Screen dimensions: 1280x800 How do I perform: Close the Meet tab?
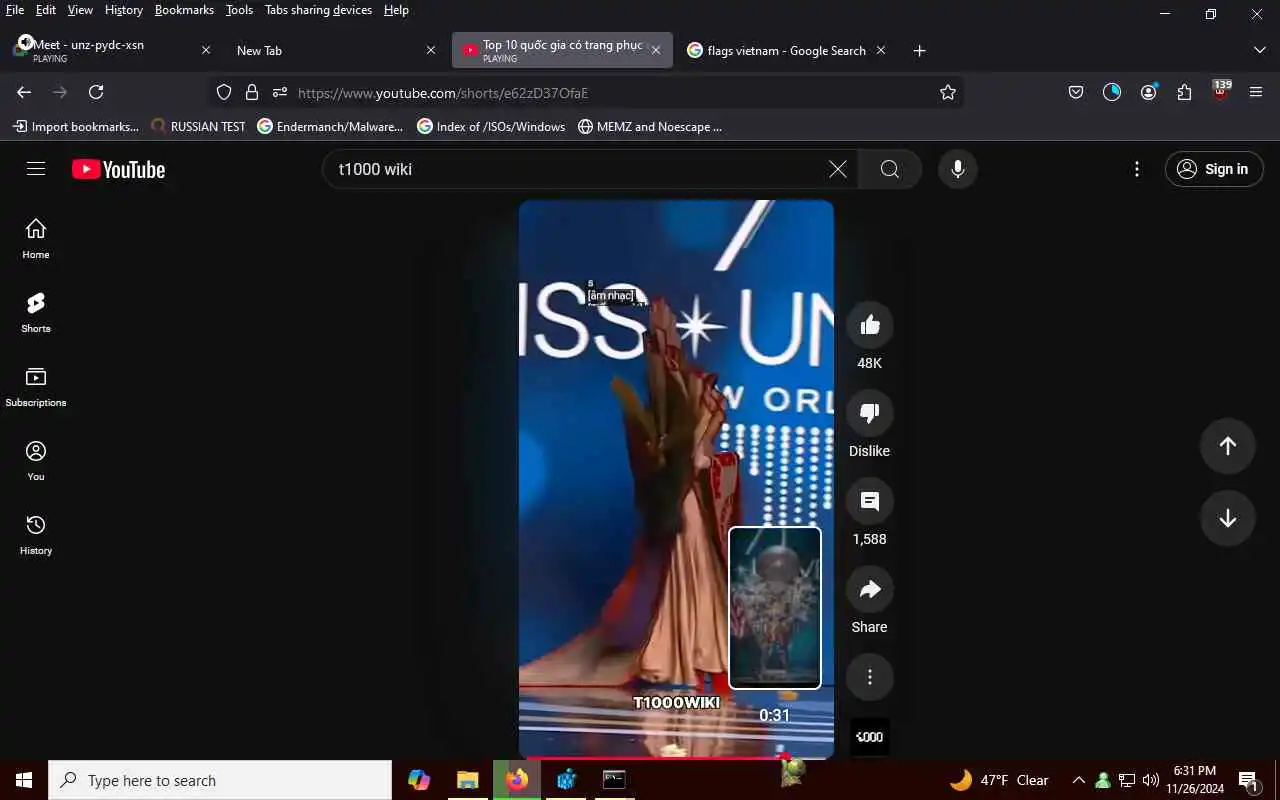coord(206,50)
